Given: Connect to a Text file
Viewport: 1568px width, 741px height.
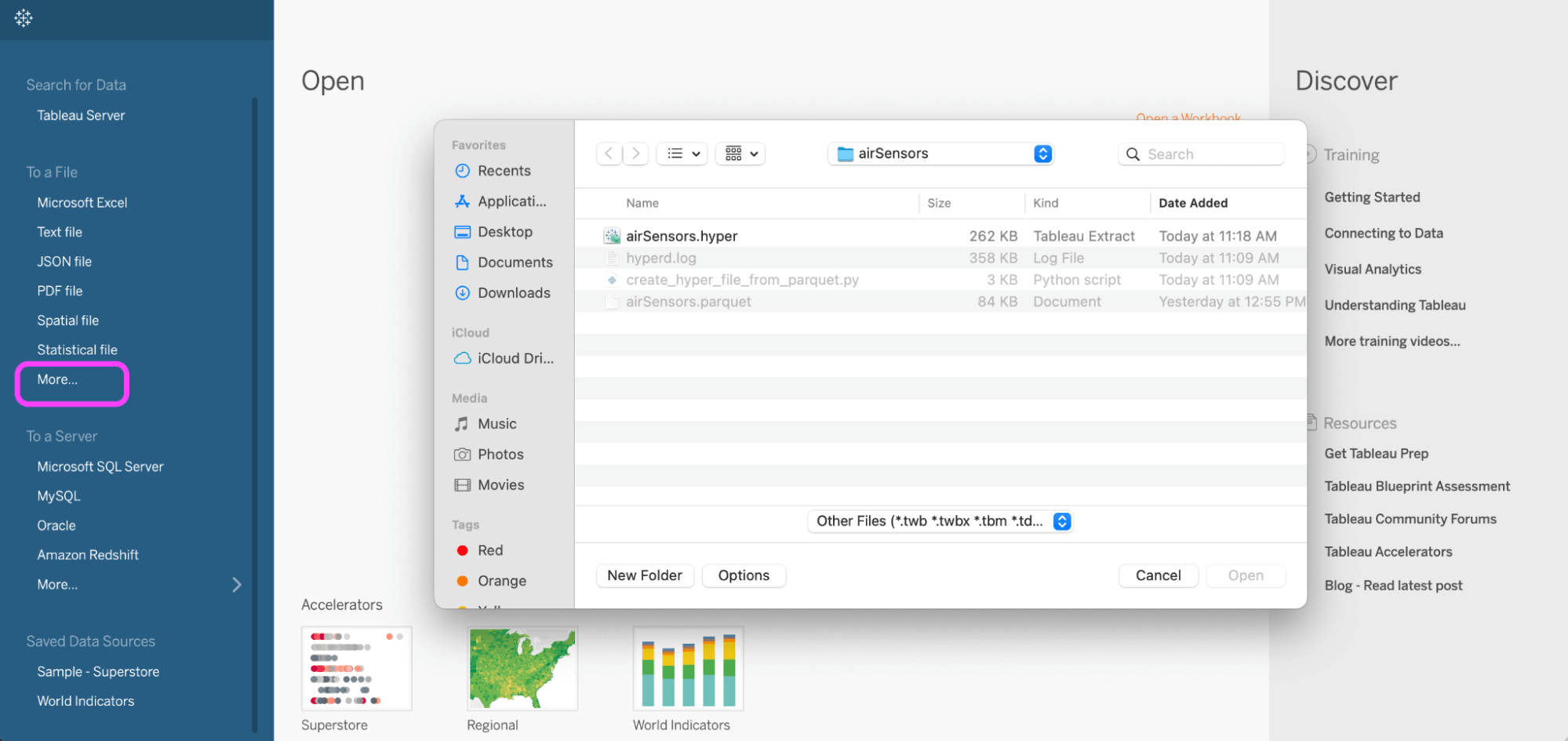Looking at the screenshot, I should (x=60, y=232).
